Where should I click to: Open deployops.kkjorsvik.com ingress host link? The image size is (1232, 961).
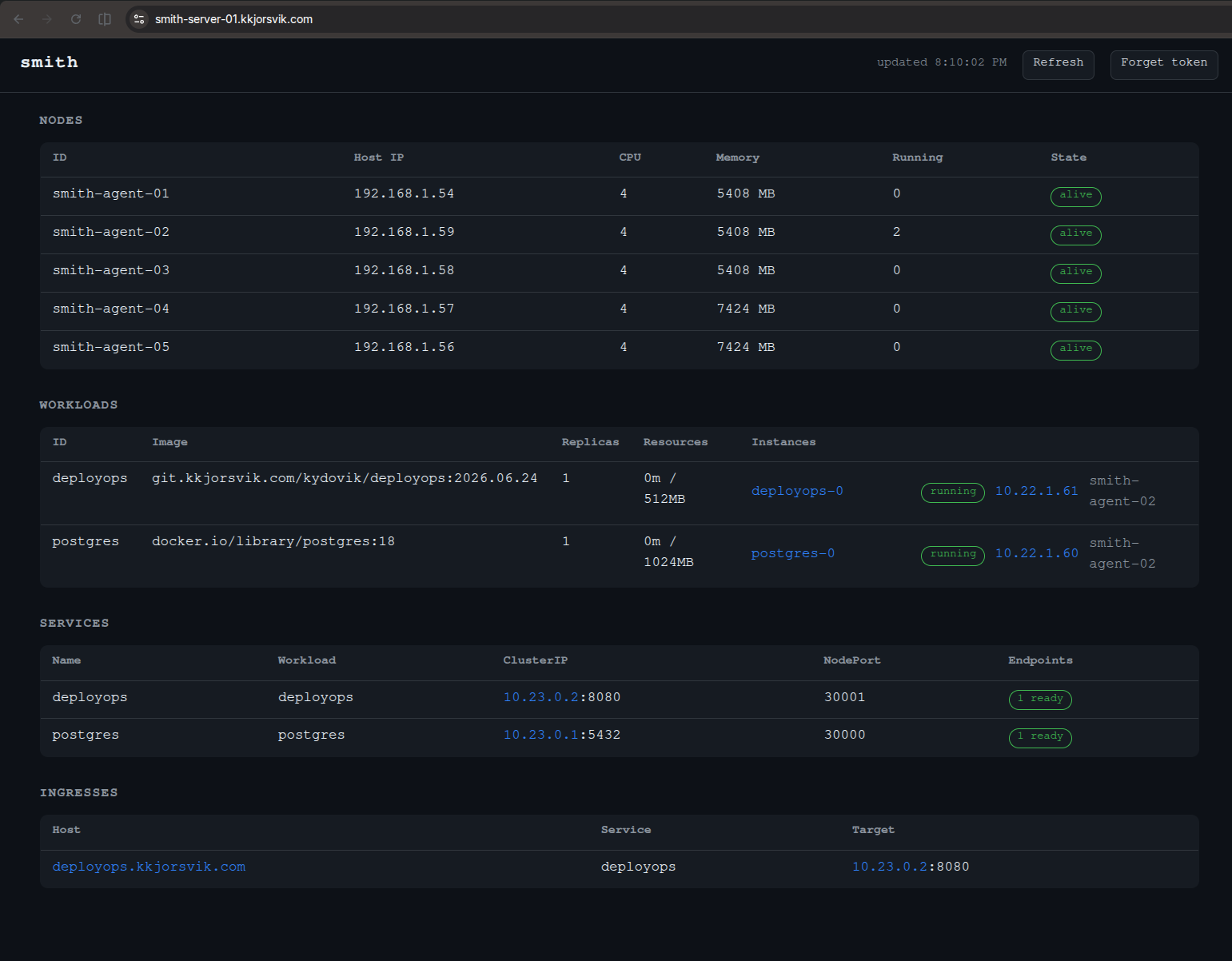pos(149,867)
